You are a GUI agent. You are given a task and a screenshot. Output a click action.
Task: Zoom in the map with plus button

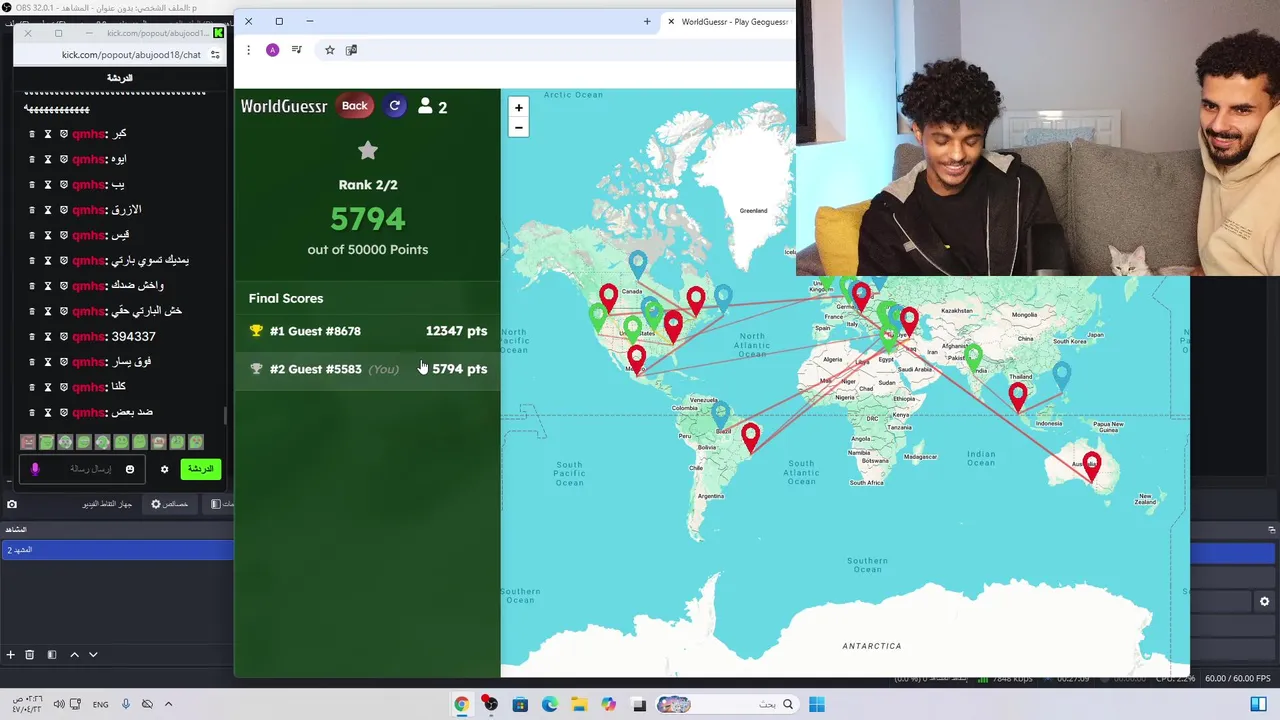(518, 108)
